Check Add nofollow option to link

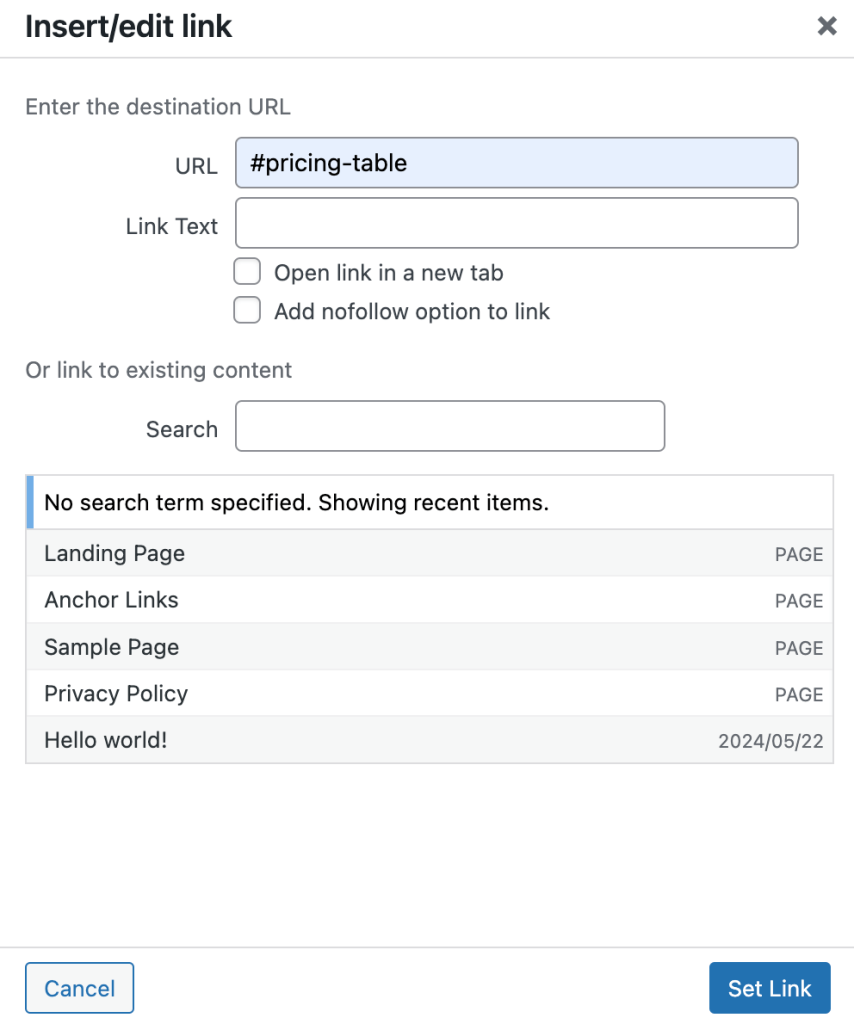tap(247, 310)
